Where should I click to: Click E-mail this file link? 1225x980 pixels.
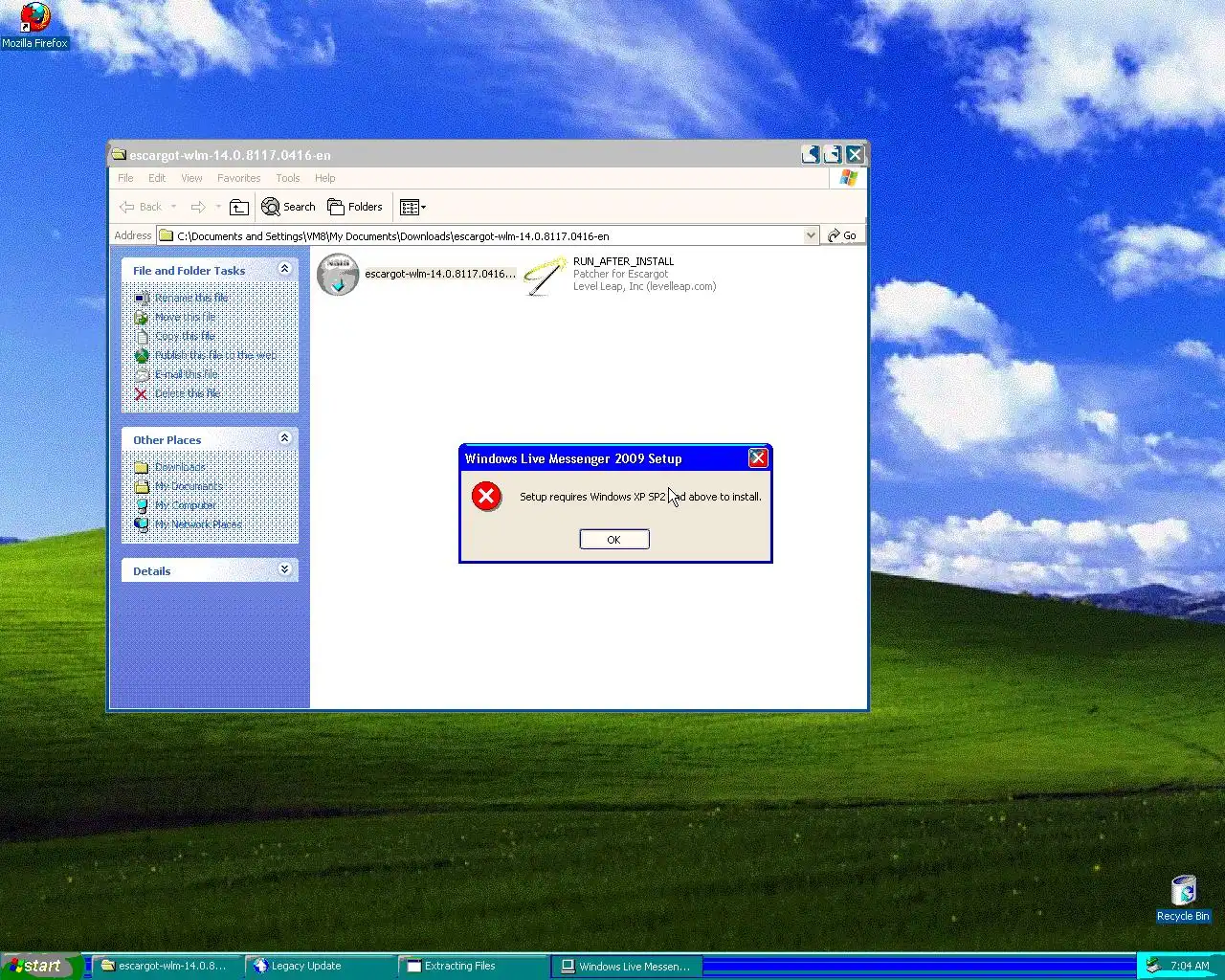click(x=186, y=374)
